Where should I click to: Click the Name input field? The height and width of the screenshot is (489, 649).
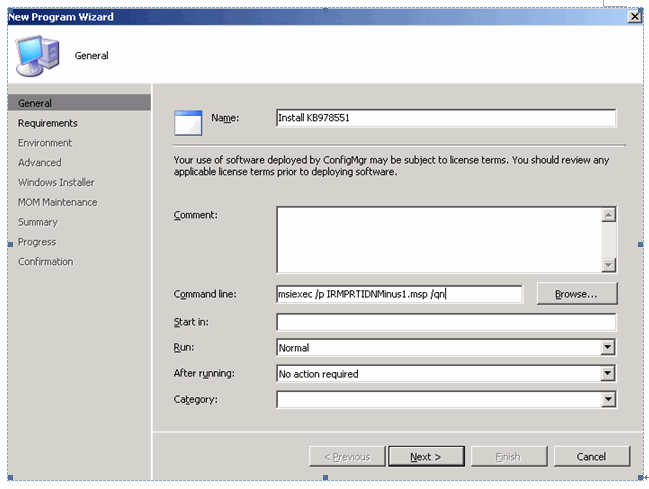click(446, 118)
